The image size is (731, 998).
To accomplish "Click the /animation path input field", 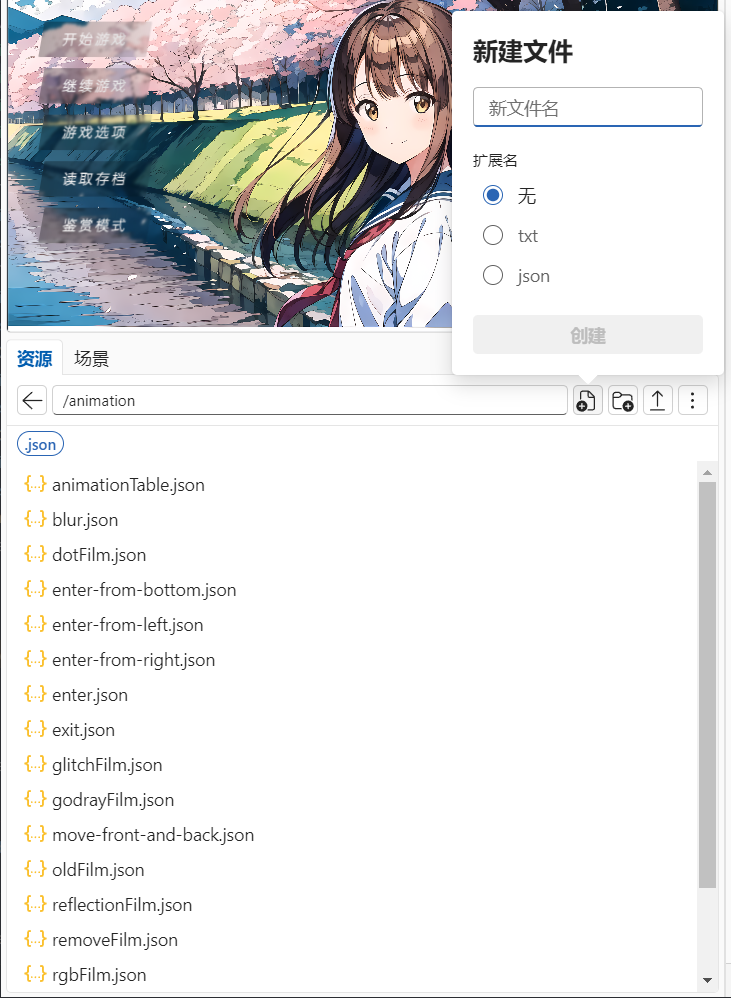I will click(x=310, y=400).
